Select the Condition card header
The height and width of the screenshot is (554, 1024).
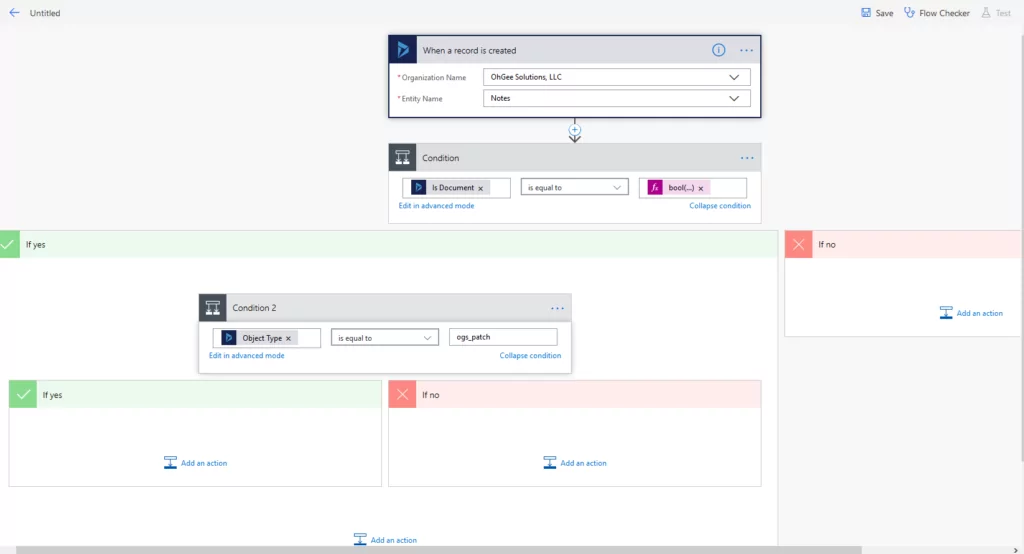coord(575,157)
